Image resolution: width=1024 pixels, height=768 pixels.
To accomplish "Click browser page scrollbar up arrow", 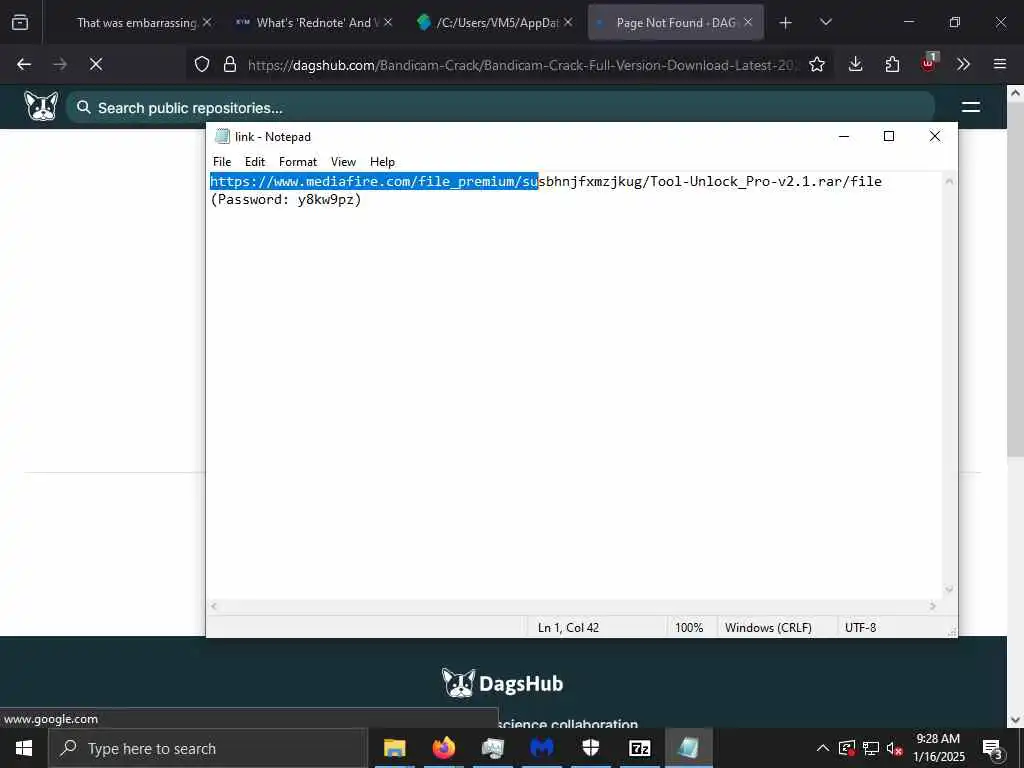I will tap(1016, 93).
